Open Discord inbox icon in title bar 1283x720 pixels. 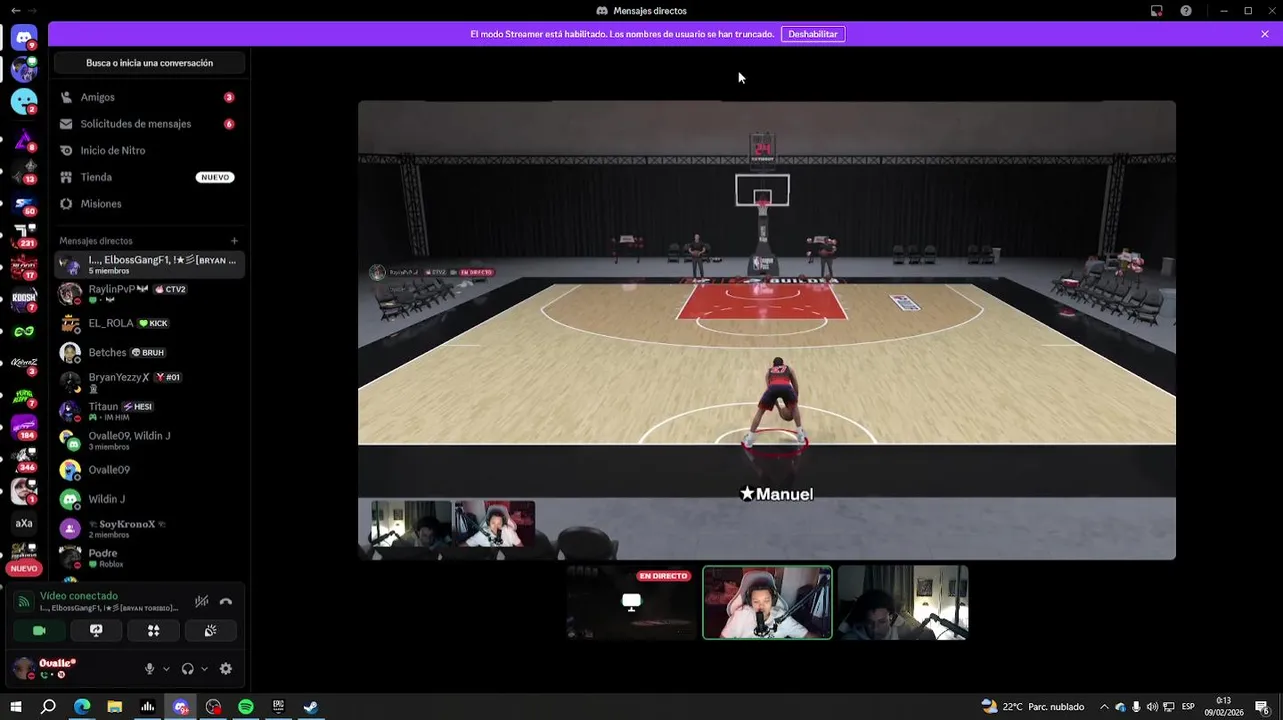pos(1157,11)
